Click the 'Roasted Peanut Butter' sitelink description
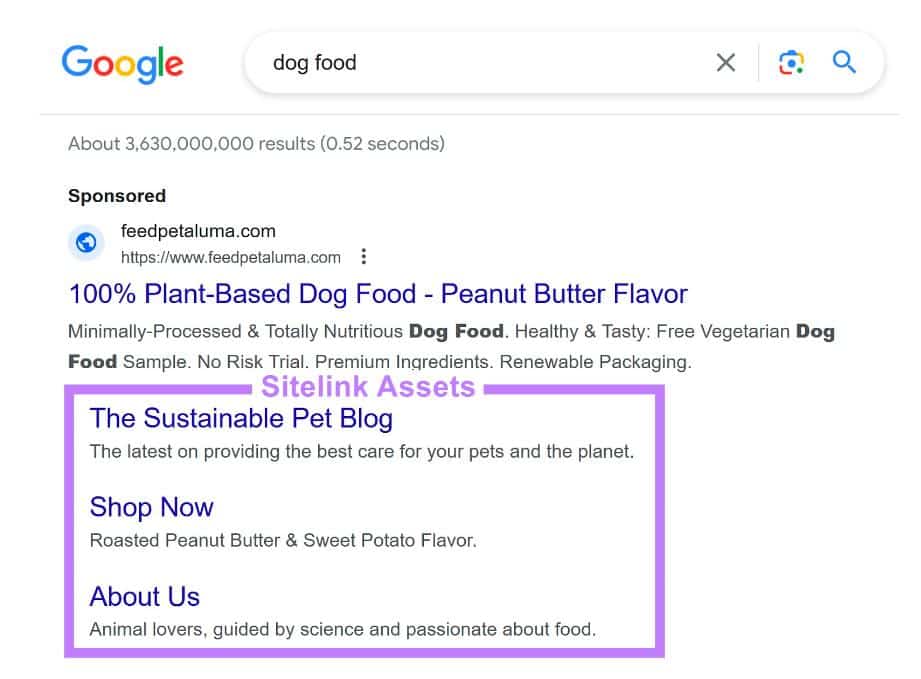The height and width of the screenshot is (679, 921). [283, 540]
